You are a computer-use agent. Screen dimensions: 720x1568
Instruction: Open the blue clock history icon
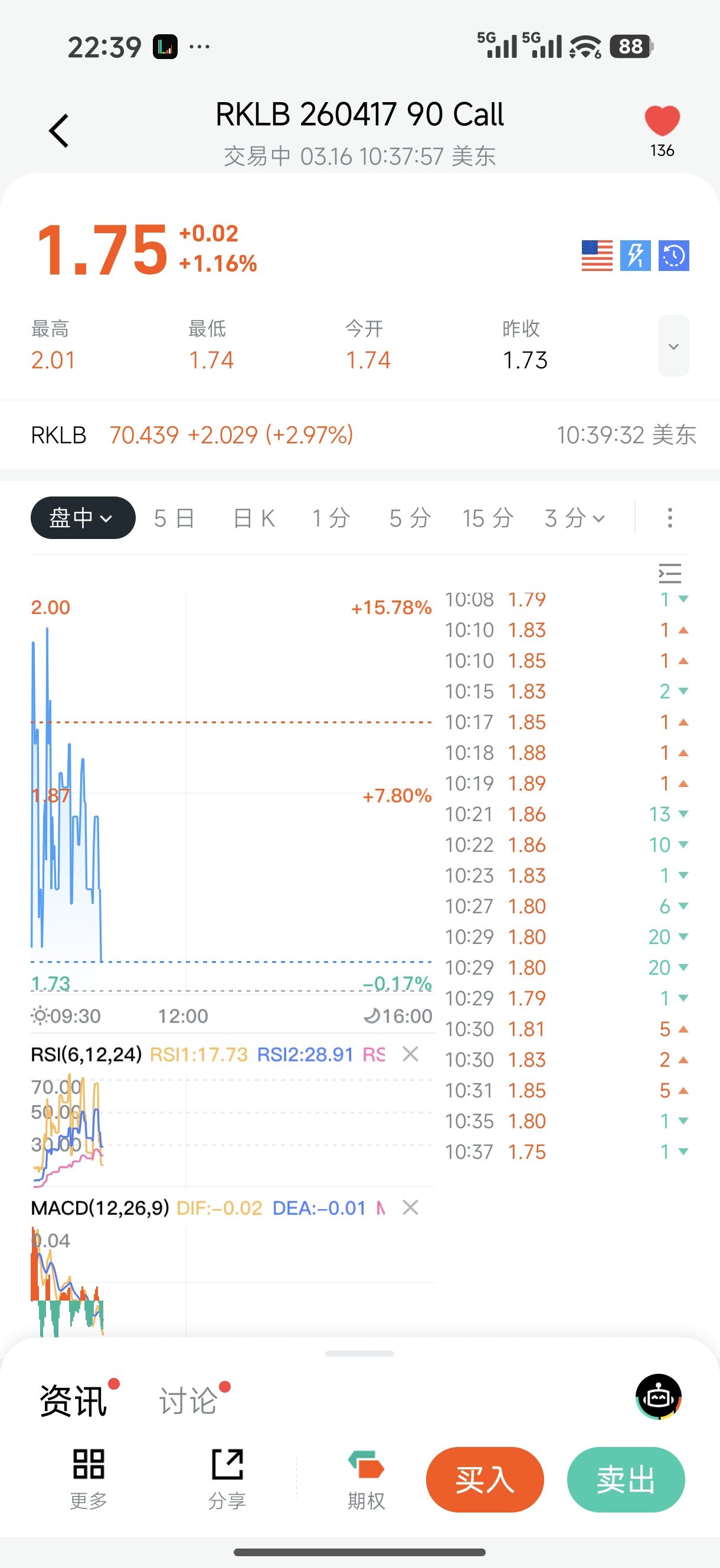673,256
